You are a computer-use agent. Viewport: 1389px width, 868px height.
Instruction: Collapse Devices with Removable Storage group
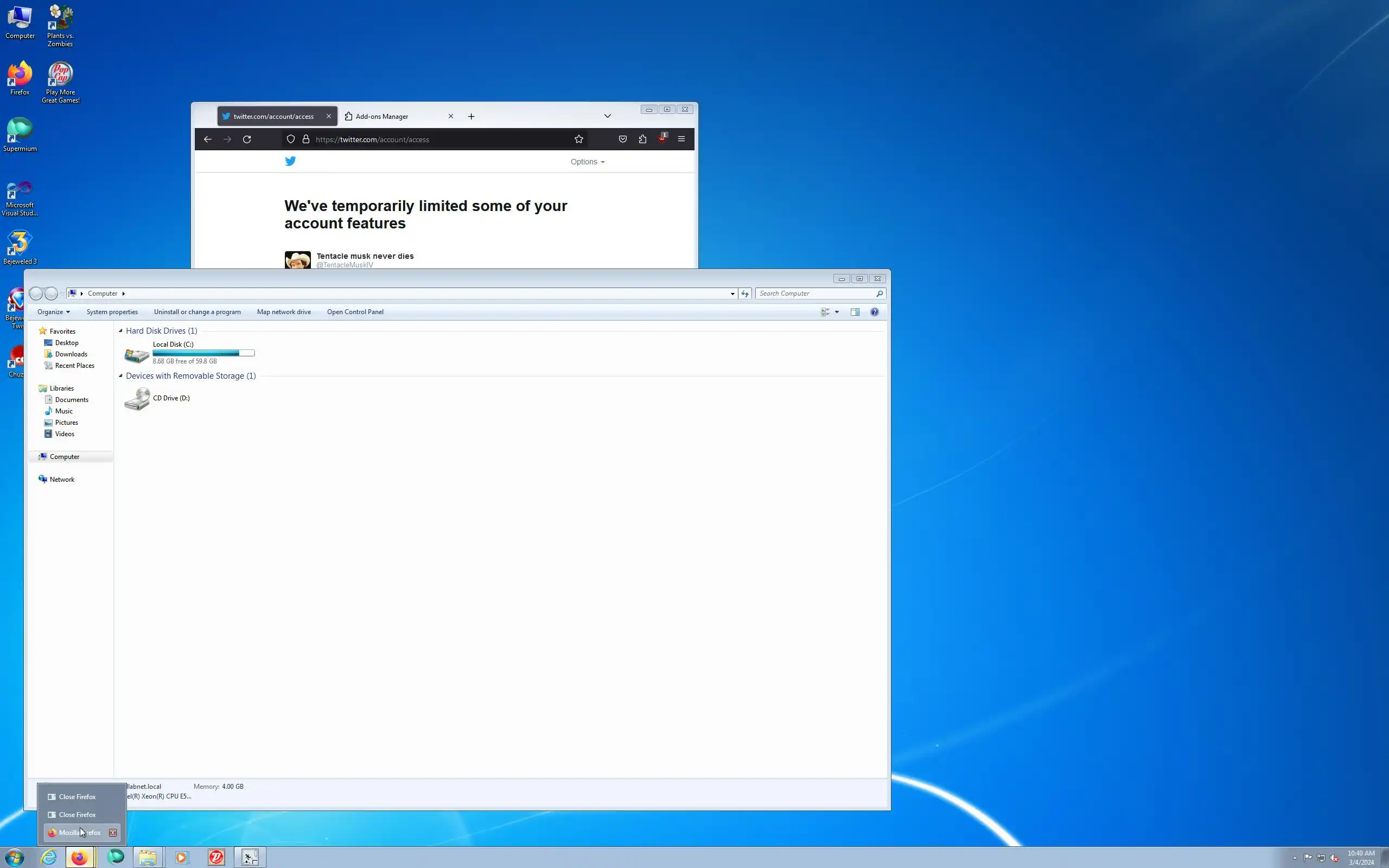click(120, 376)
